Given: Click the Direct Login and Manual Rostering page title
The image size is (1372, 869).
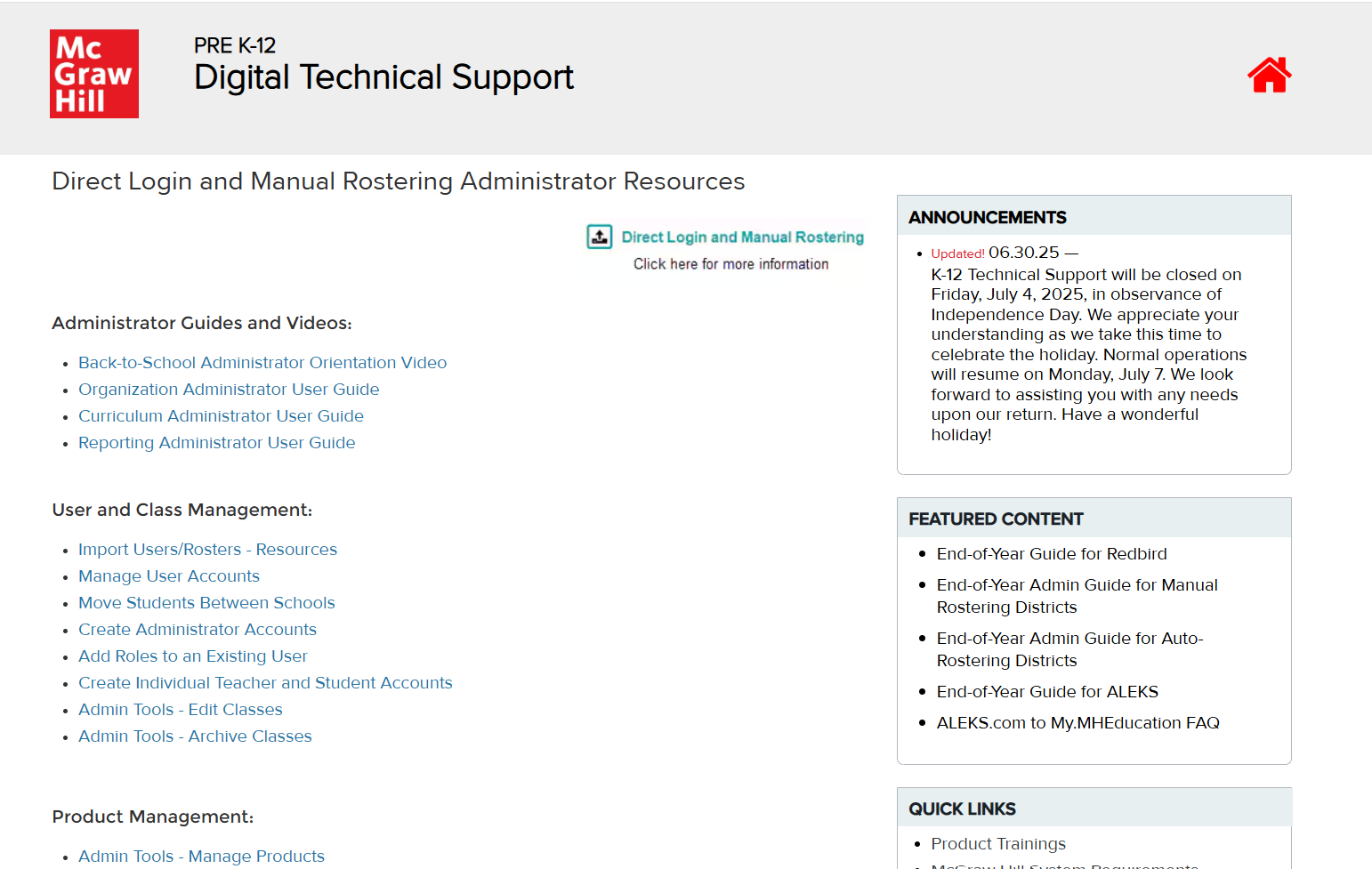Looking at the screenshot, I should coord(399,181).
